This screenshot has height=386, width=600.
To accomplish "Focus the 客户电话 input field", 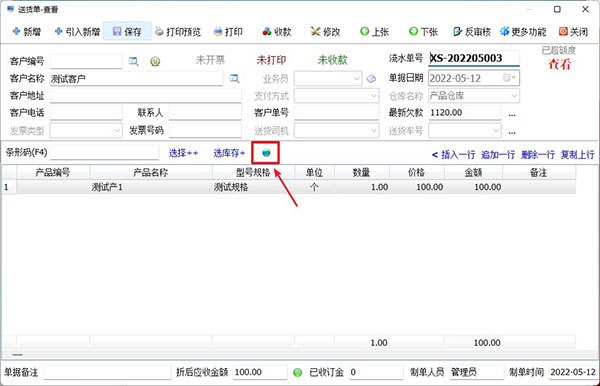I will (x=86, y=112).
